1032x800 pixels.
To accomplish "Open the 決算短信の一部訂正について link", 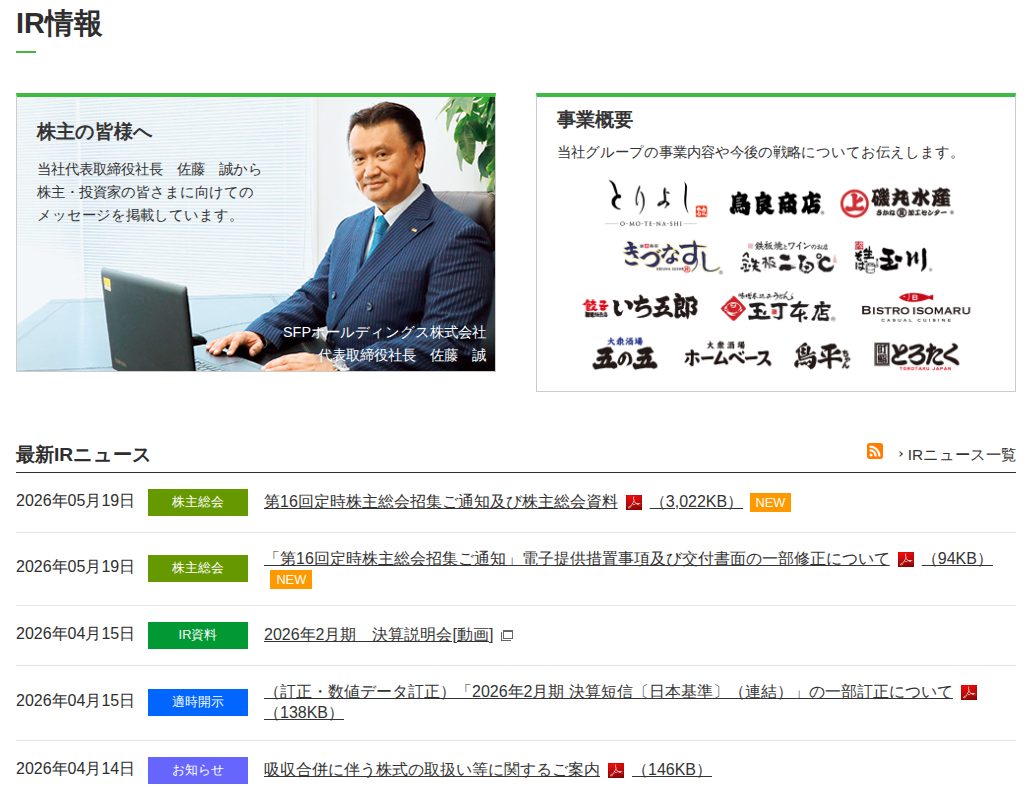I will point(608,692).
